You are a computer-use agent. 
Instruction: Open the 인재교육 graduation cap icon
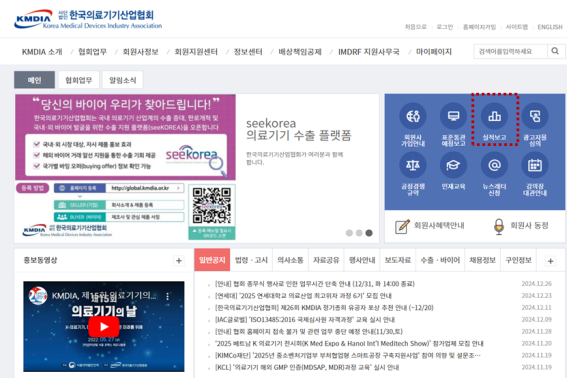click(x=453, y=165)
